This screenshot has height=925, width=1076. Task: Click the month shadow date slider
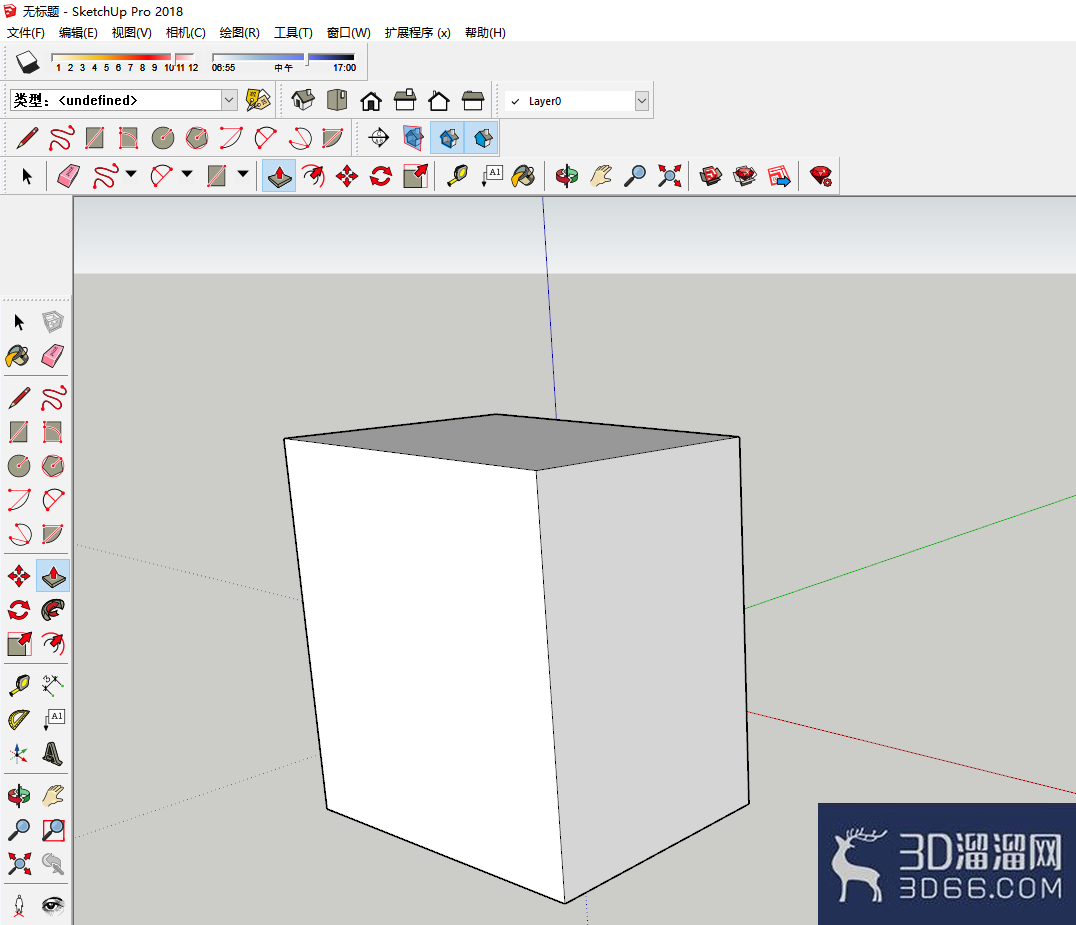[x=124, y=58]
